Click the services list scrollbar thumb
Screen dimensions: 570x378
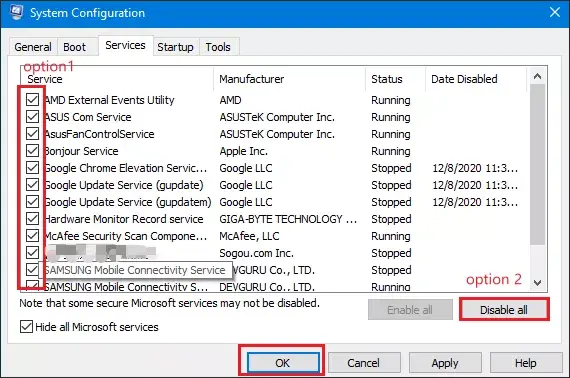[538, 164]
